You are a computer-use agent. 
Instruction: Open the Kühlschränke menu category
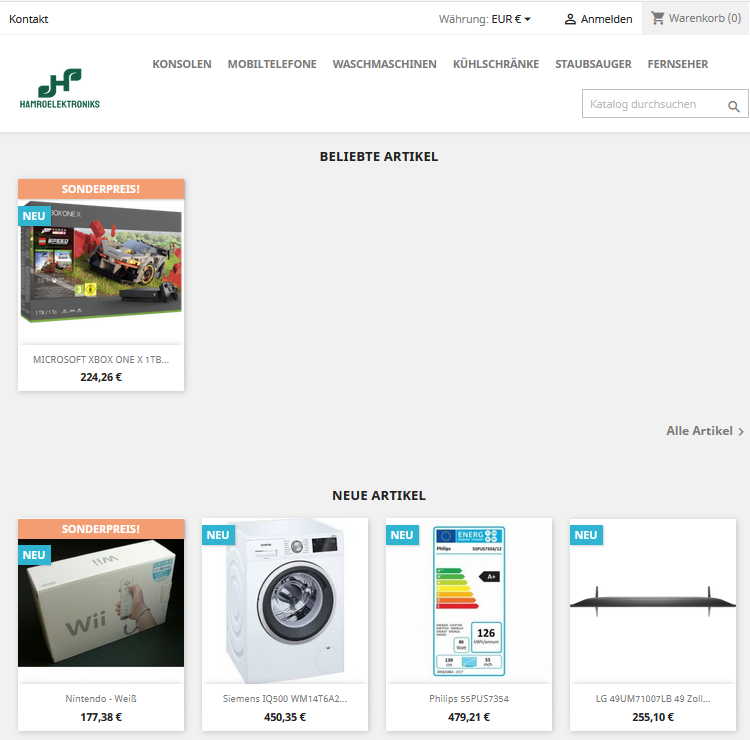(x=496, y=64)
